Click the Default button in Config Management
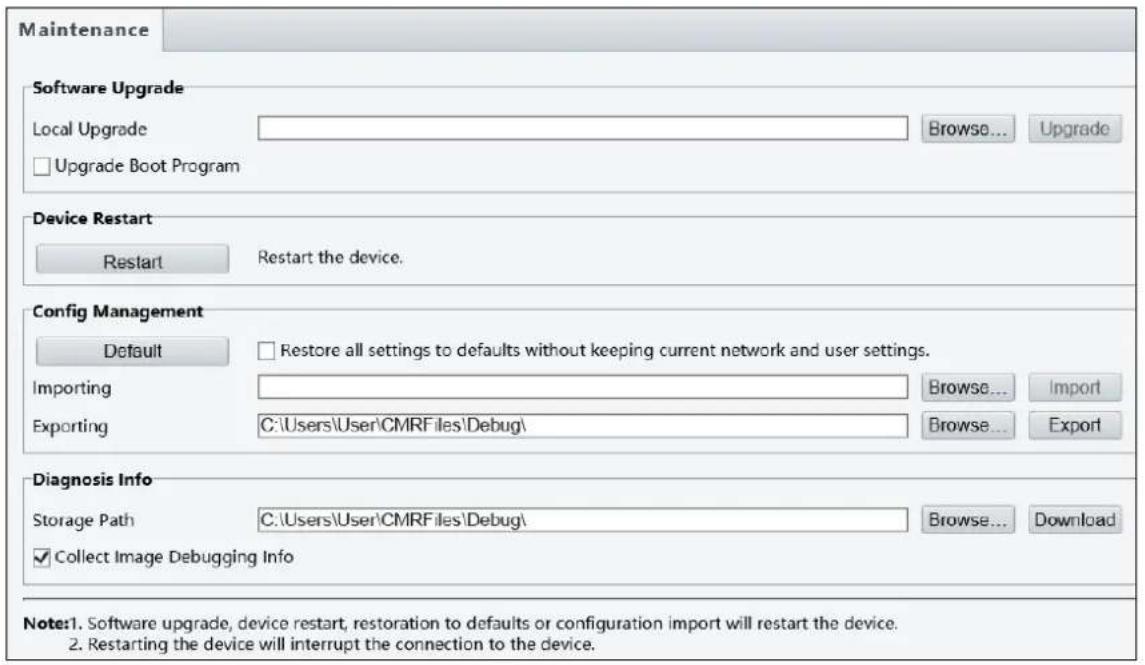 [132, 350]
